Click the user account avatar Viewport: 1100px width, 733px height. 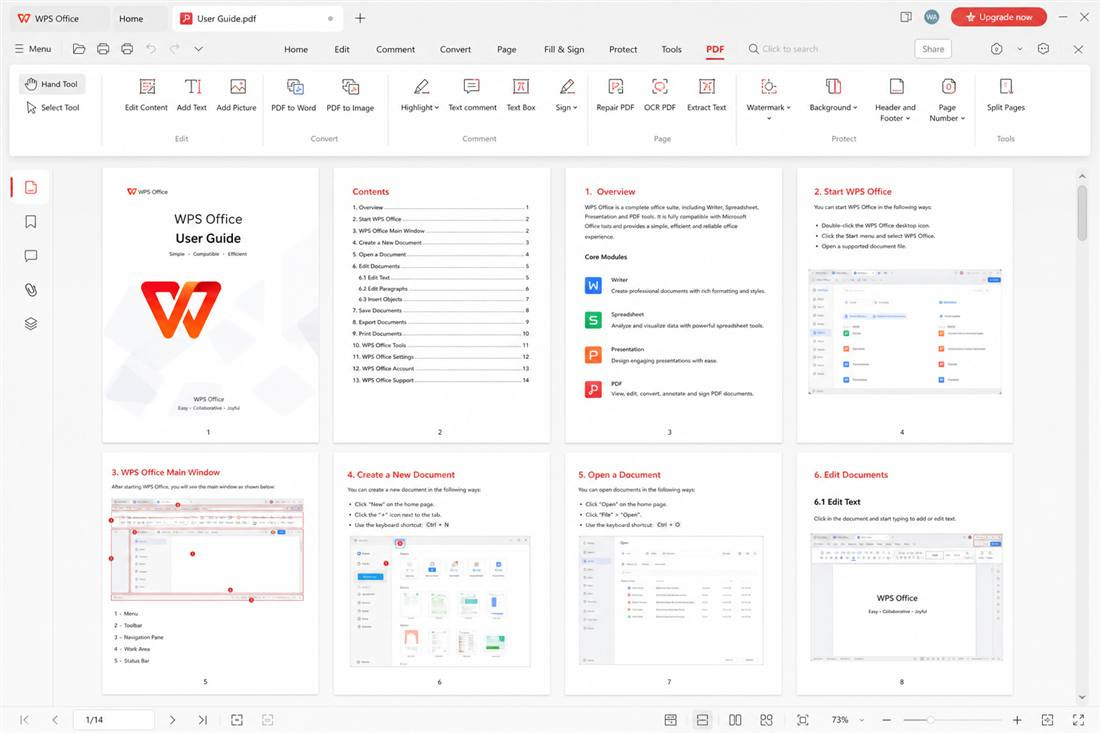click(x=932, y=17)
